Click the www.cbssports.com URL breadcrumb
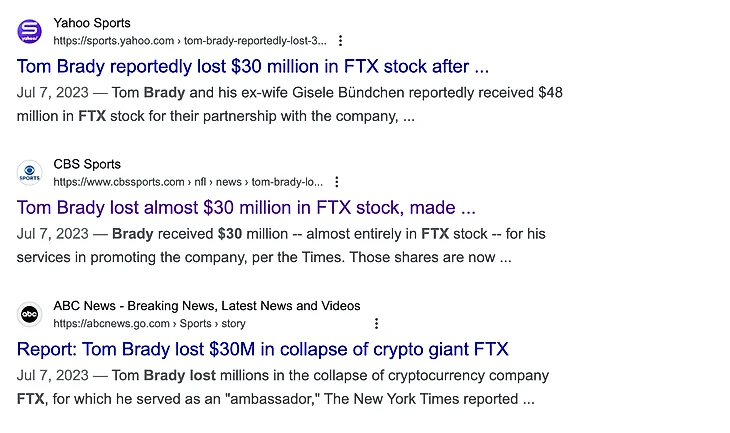Screen dimensions: 730x433 click(188, 182)
